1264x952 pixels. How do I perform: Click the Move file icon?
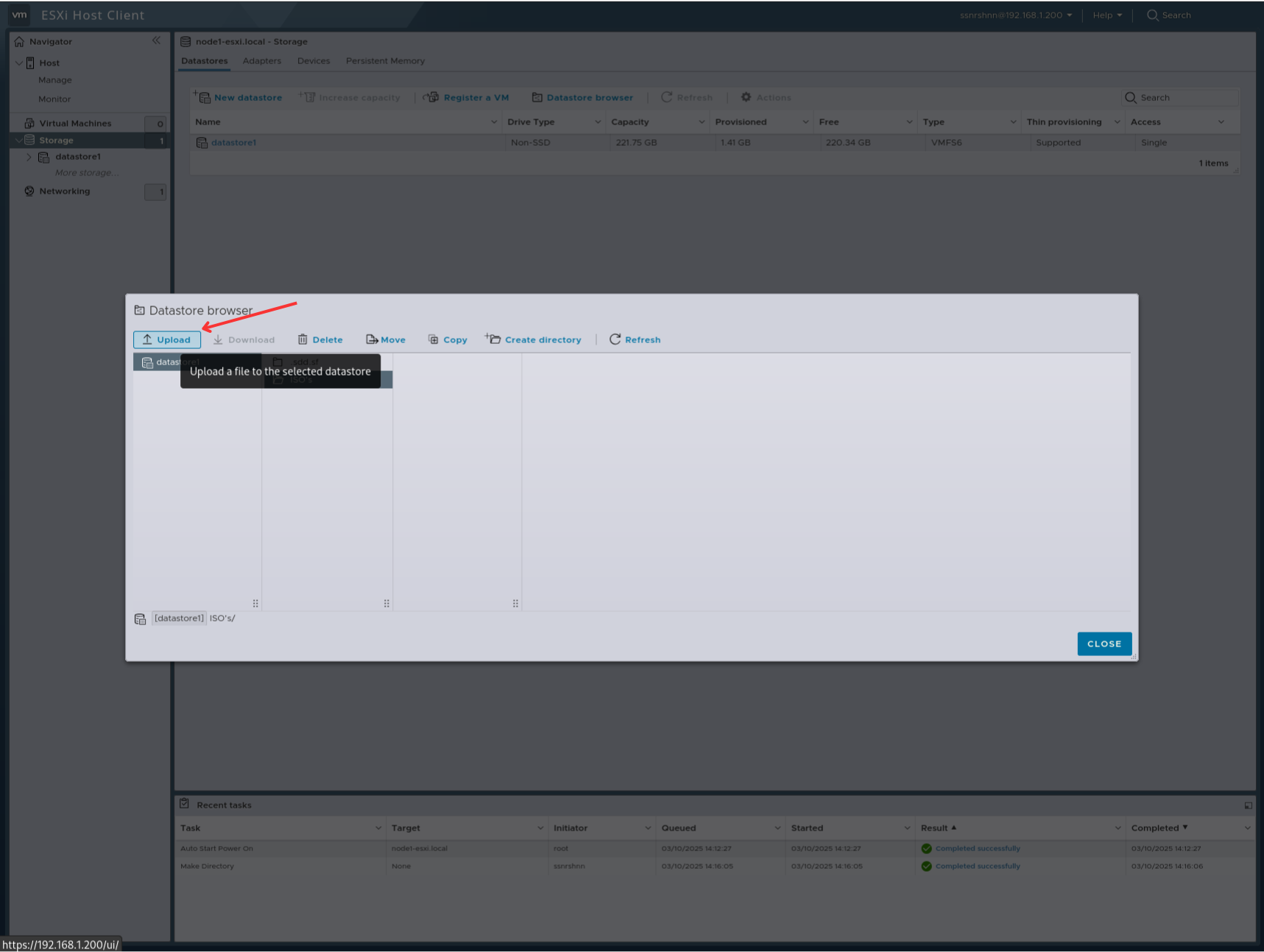[372, 339]
